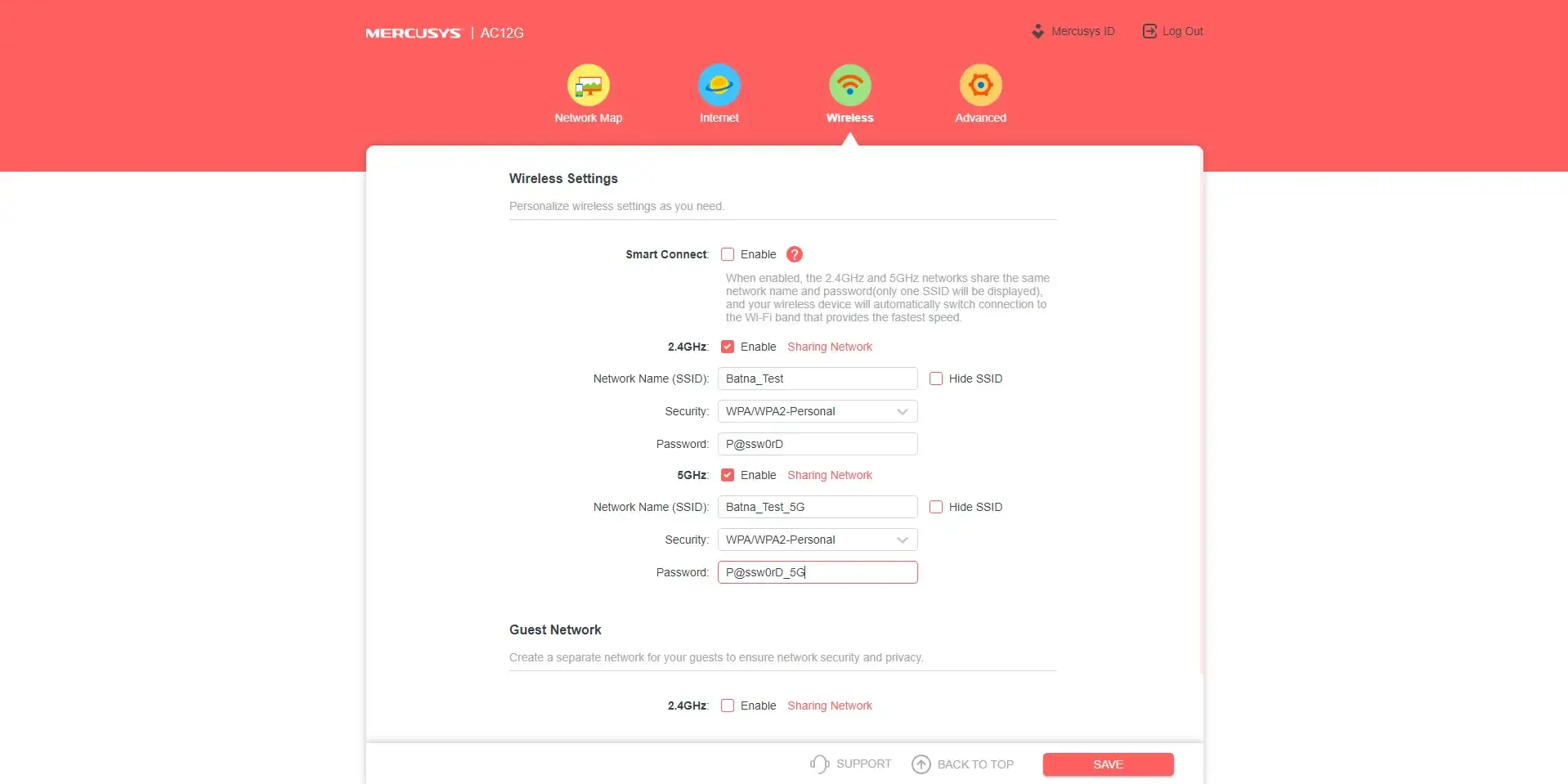This screenshot has width=1568, height=784.
Task: Enable the Smart Connect checkbox
Action: coord(728,254)
